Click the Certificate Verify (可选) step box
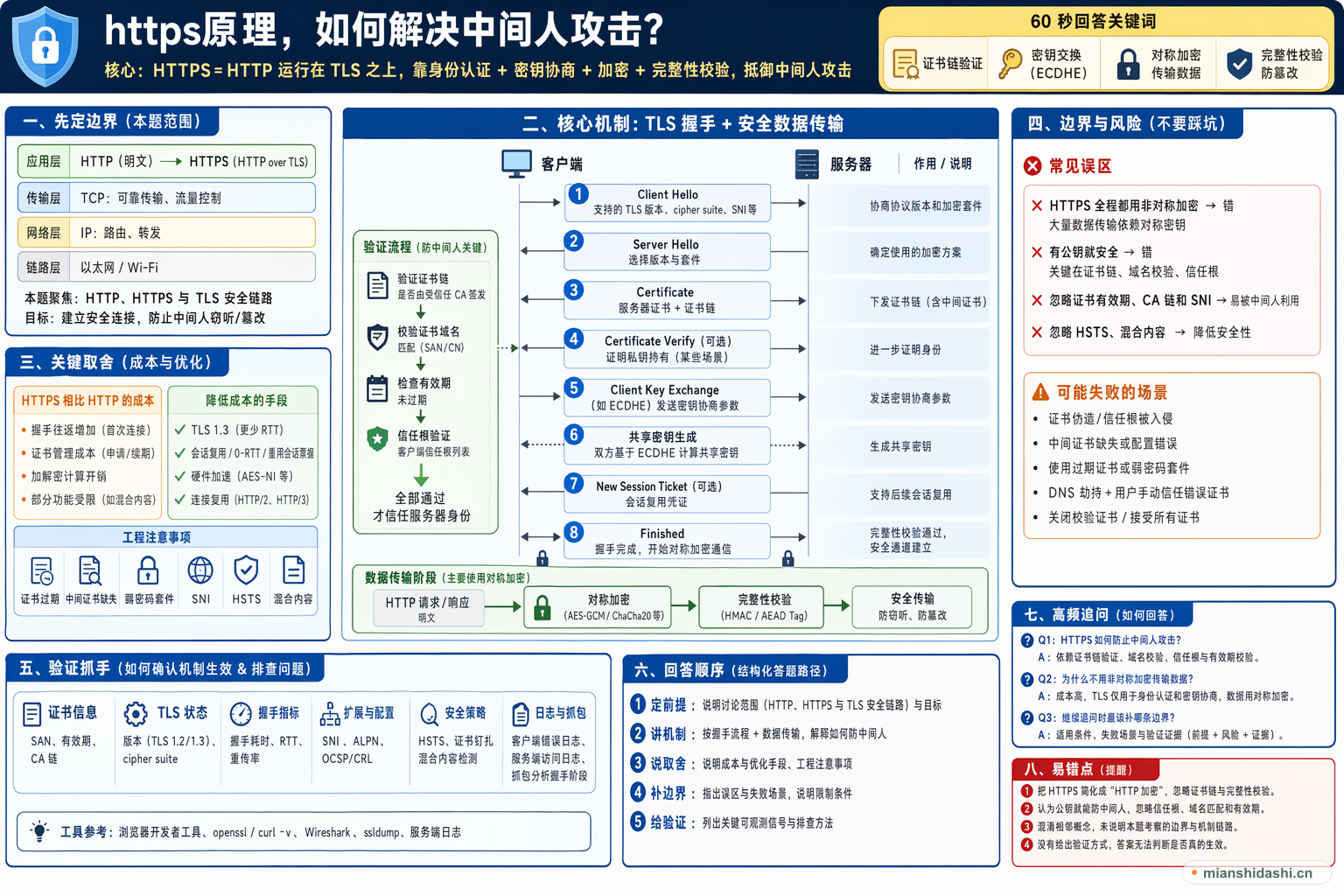This screenshot has height=896, width=1344. pyautogui.click(x=668, y=348)
